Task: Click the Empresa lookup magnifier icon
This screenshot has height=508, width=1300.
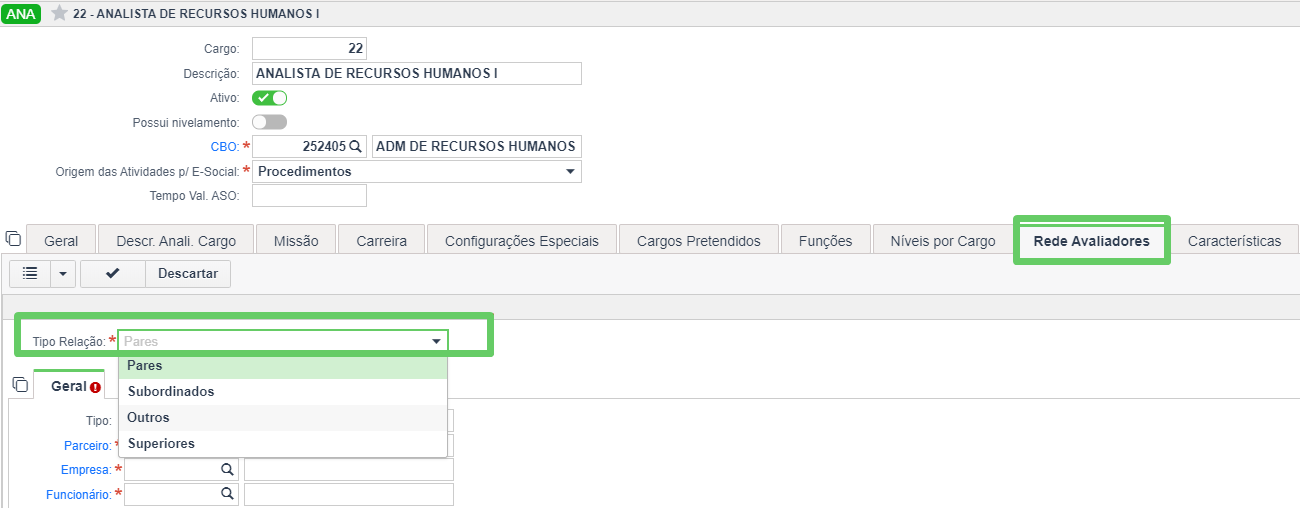Action: 227,469
